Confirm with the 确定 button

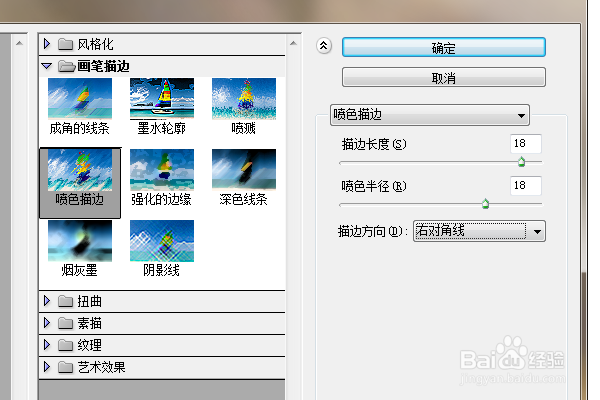(x=444, y=47)
